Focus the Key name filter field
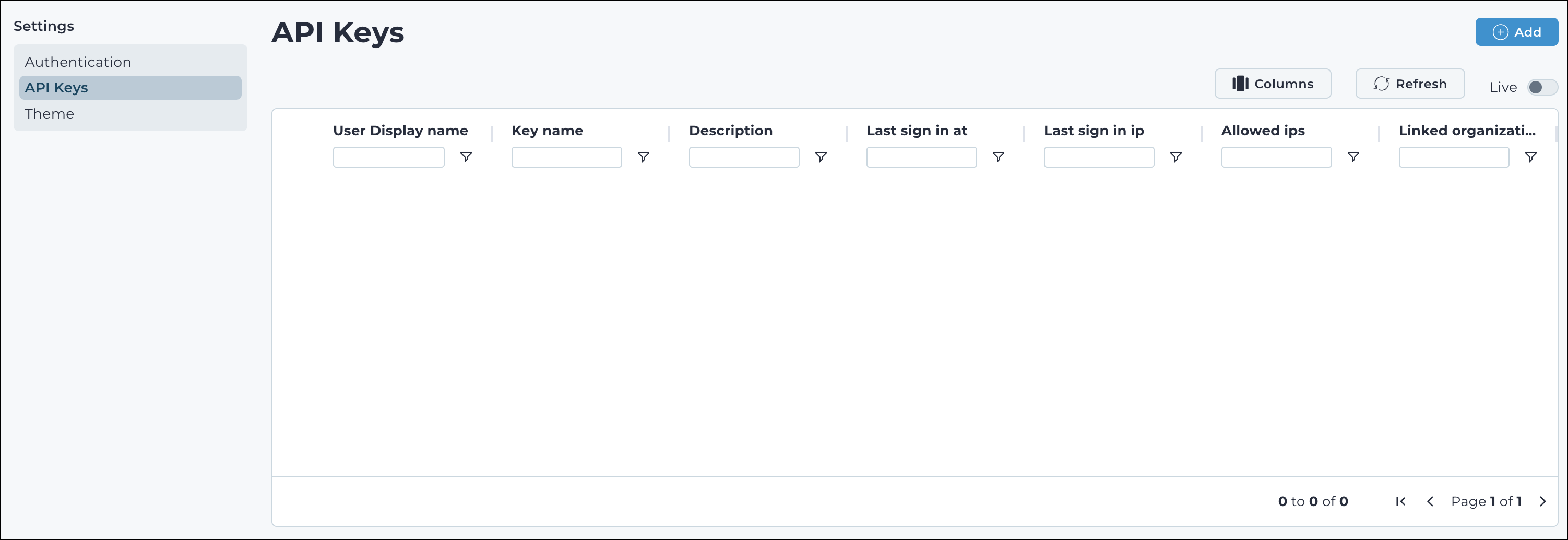This screenshot has height=540, width=1568. pos(566,157)
